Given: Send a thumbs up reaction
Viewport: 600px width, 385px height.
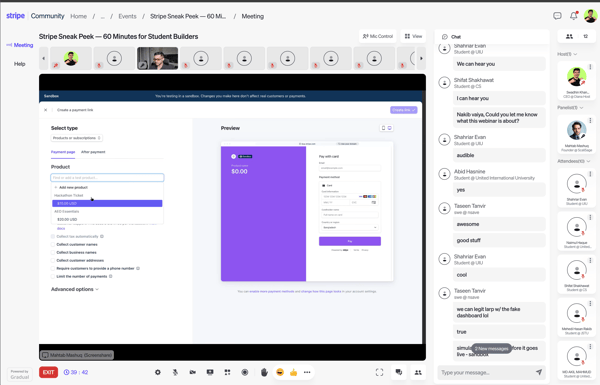Looking at the screenshot, I should (x=293, y=372).
